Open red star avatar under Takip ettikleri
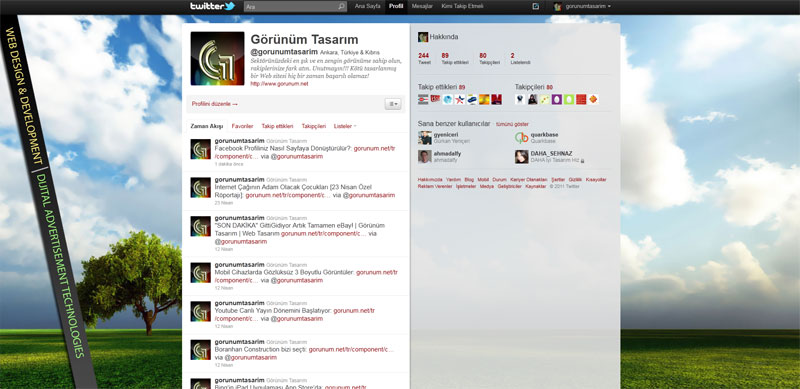 460,99
